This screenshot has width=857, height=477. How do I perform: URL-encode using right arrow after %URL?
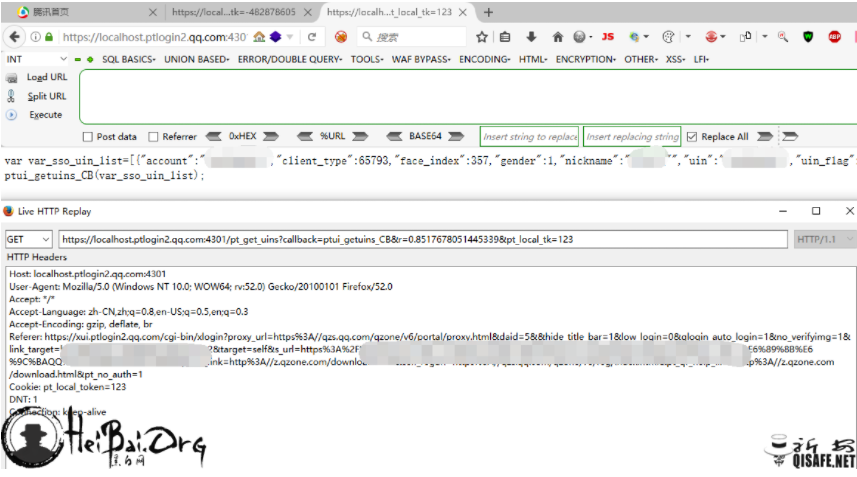coord(360,136)
